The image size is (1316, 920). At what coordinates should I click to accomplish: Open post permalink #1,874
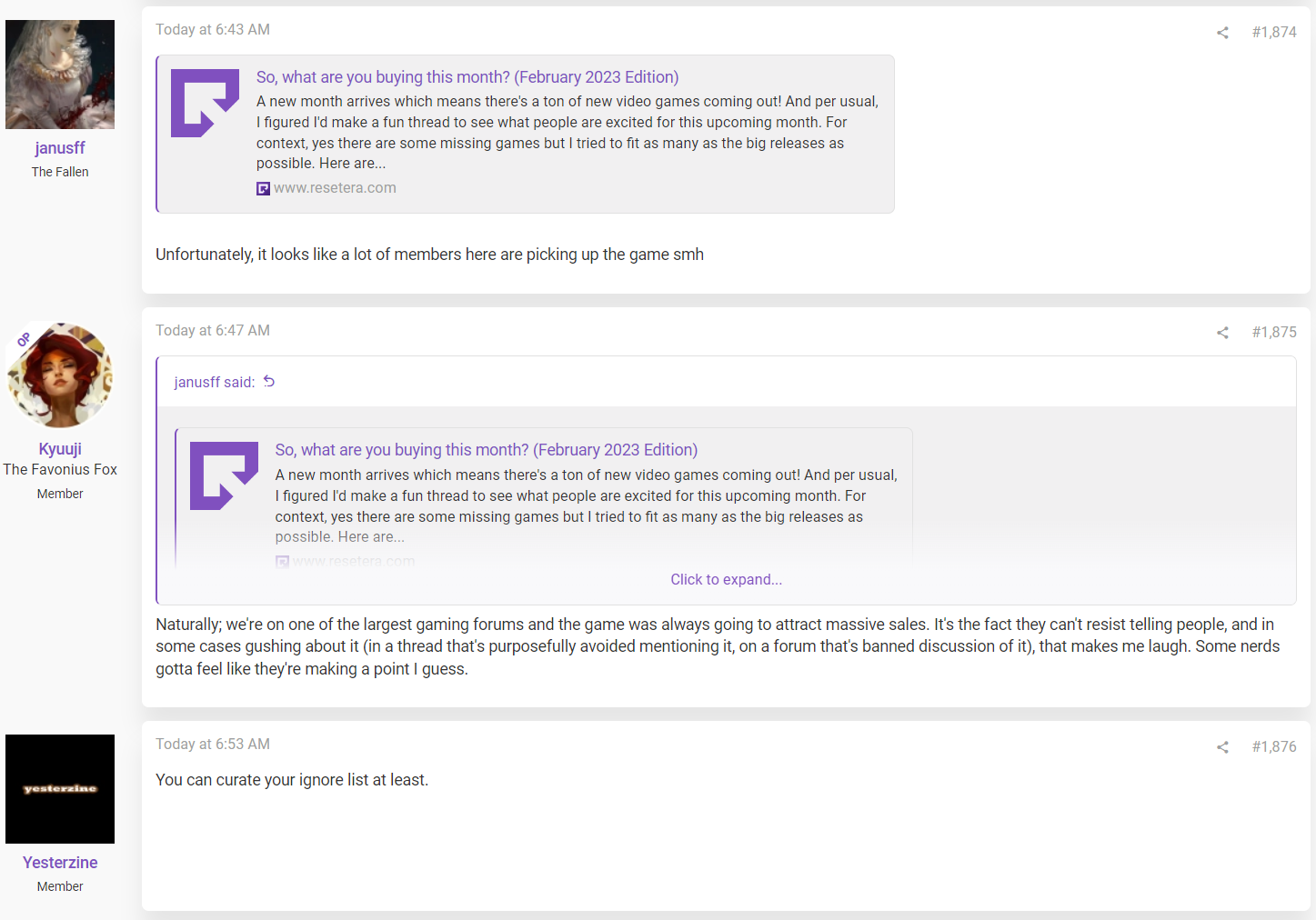[x=1274, y=32]
